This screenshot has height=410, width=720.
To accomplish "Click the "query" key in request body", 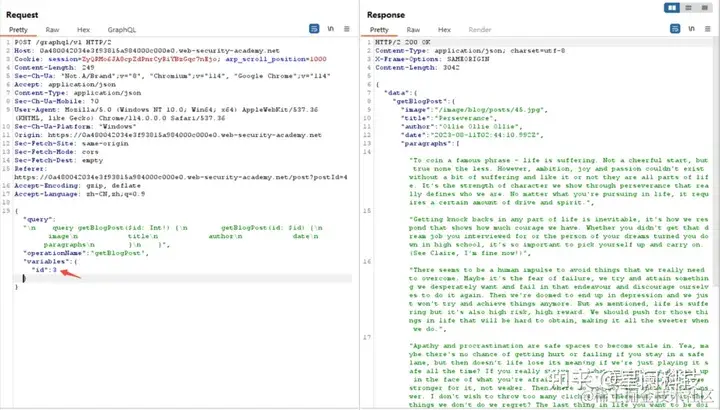I will (x=39, y=219).
